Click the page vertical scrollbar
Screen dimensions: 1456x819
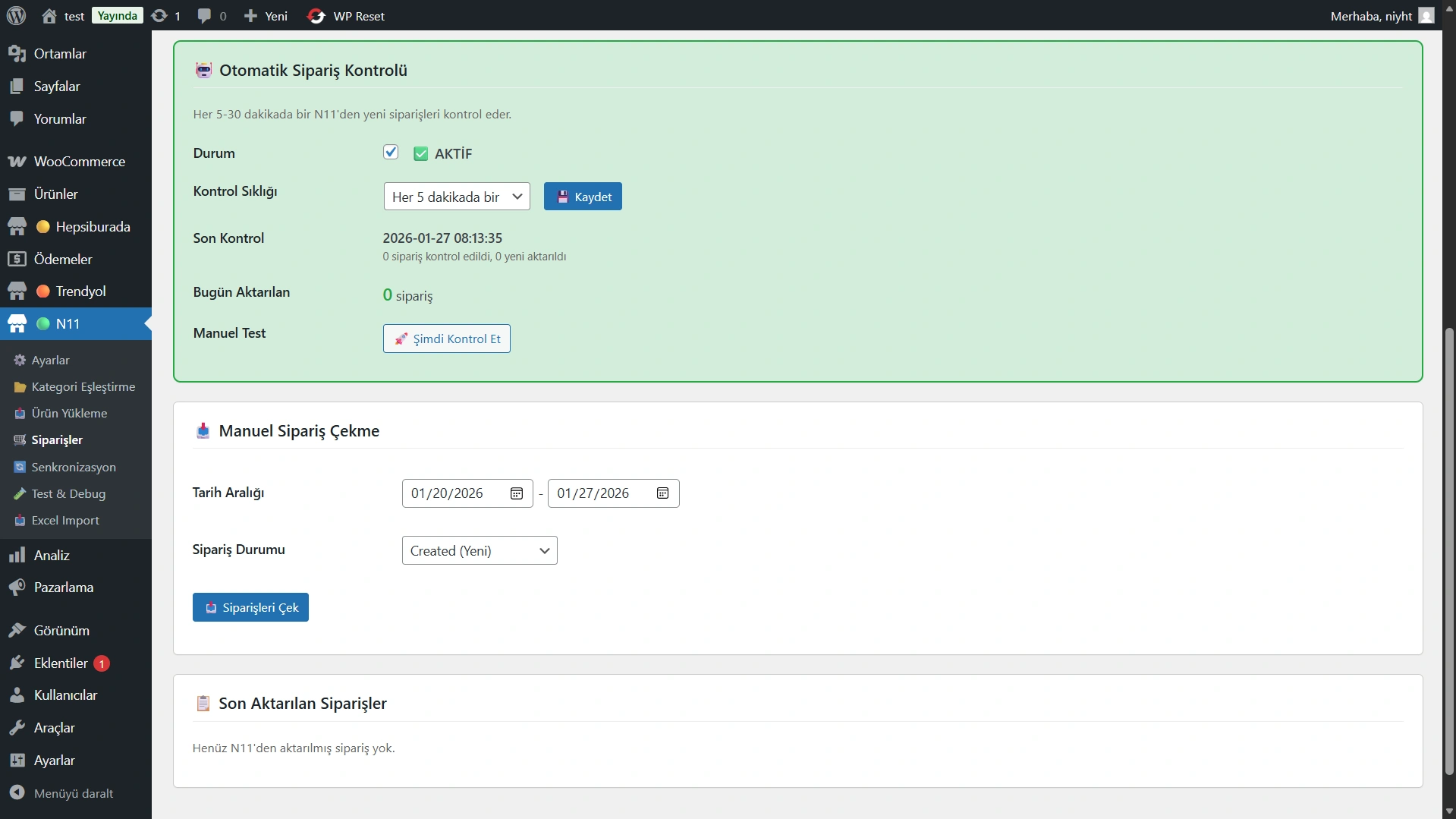pyautogui.click(x=1449, y=554)
